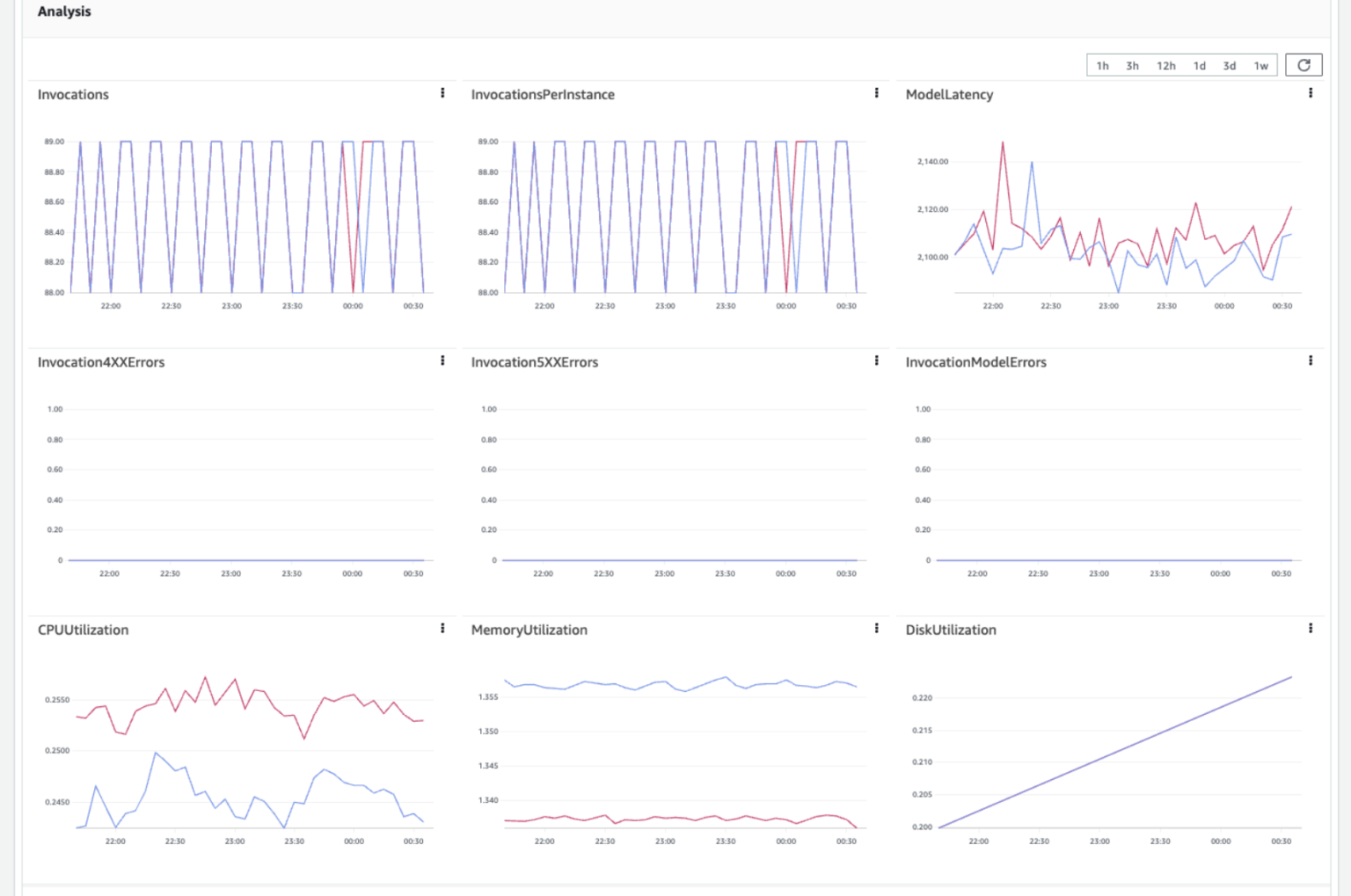Click the red ModelLatency peak spike

coord(1003,145)
